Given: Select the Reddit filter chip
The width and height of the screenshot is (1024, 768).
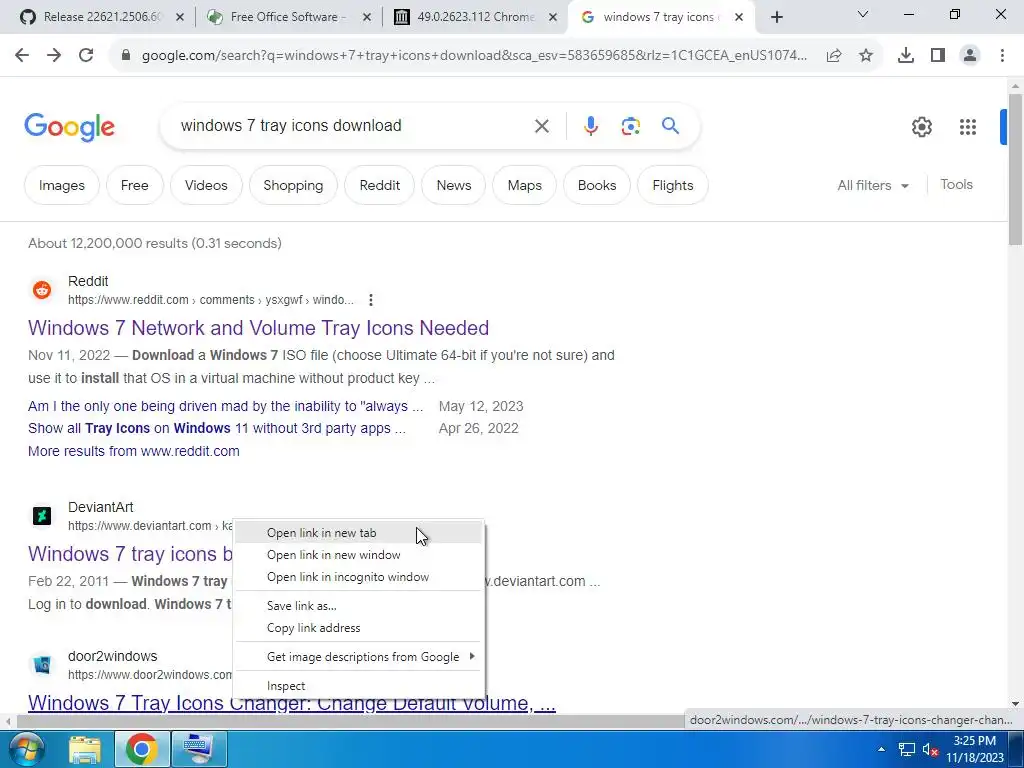Looking at the screenshot, I should pyautogui.click(x=379, y=185).
